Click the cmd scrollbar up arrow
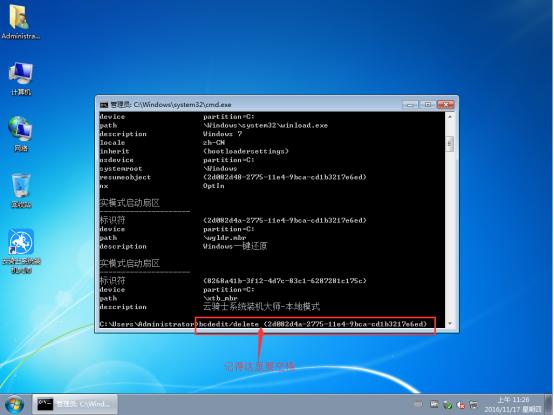Screen dimensions: 554x415 point(450,117)
